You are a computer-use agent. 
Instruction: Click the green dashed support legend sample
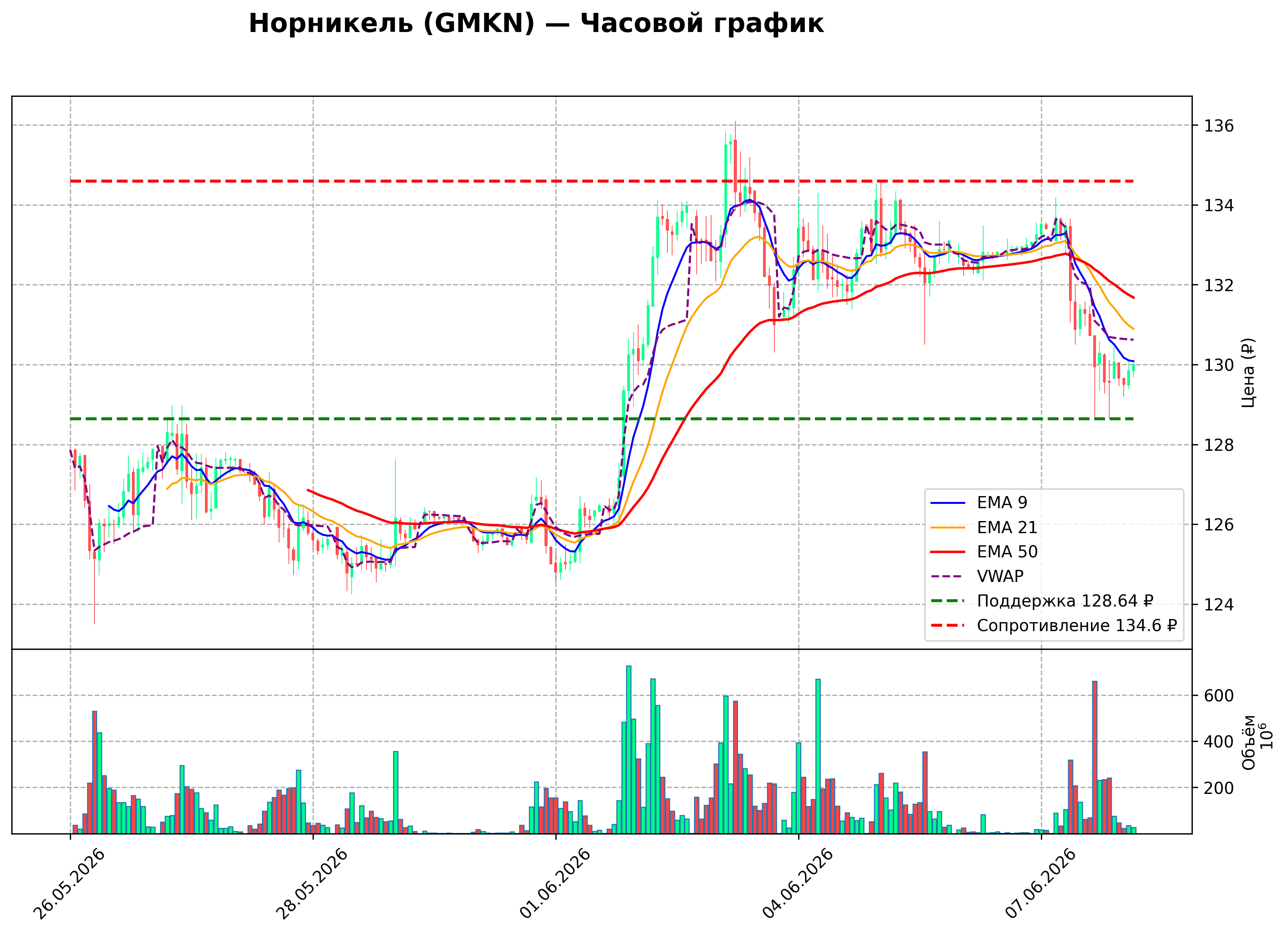pos(948,601)
